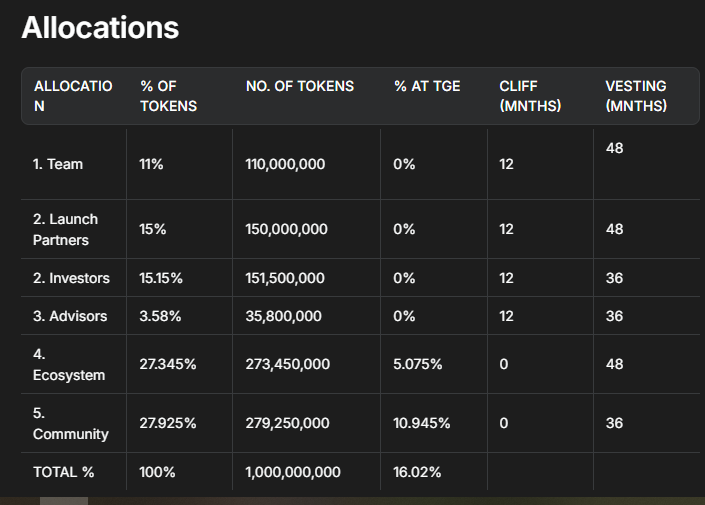705x505 pixels.
Task: Select the % AT TGE column header
Action: tap(427, 86)
